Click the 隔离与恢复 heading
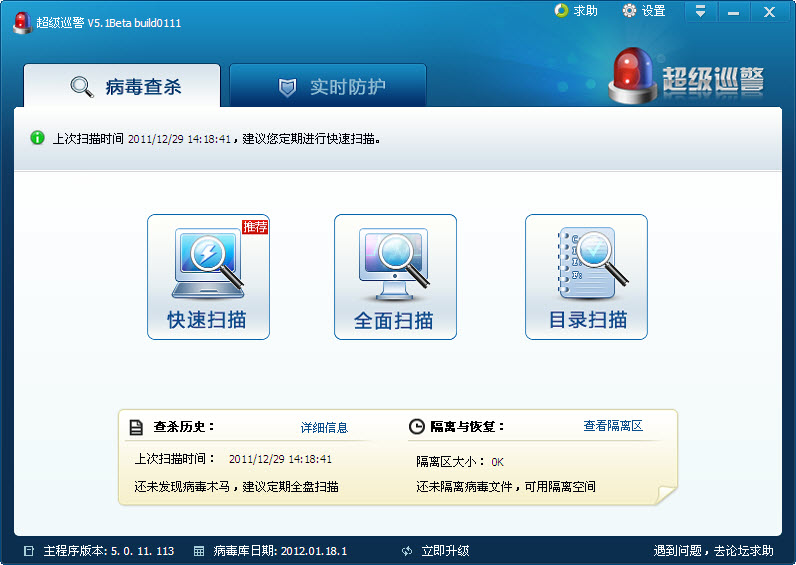Image resolution: width=796 pixels, height=565 pixels. tap(467, 426)
